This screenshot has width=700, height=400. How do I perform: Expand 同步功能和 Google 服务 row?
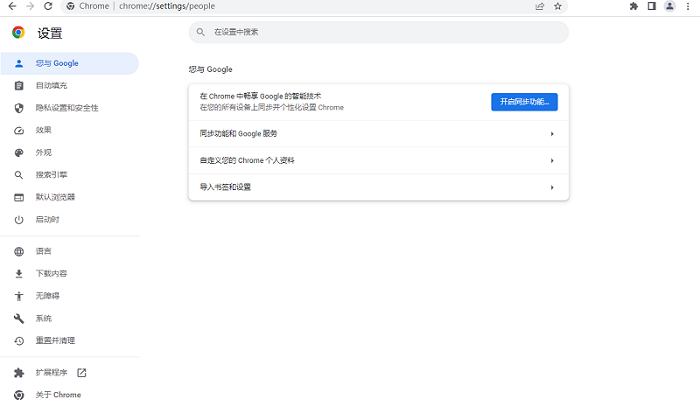click(x=378, y=133)
